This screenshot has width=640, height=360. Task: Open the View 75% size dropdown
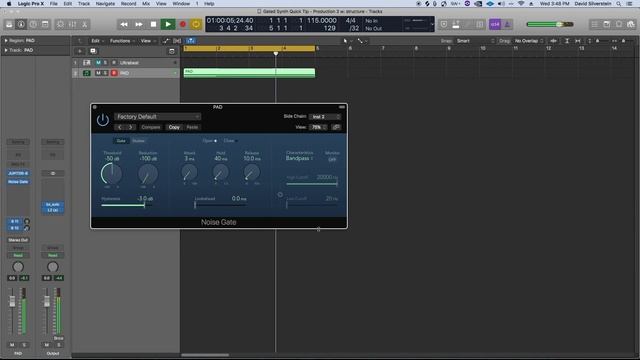coord(318,127)
